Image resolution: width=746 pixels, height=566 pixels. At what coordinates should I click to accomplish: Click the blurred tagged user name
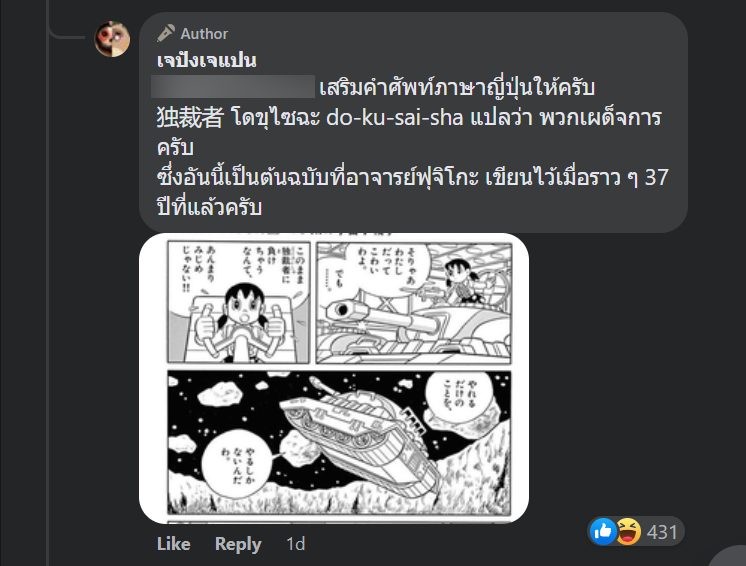233,87
